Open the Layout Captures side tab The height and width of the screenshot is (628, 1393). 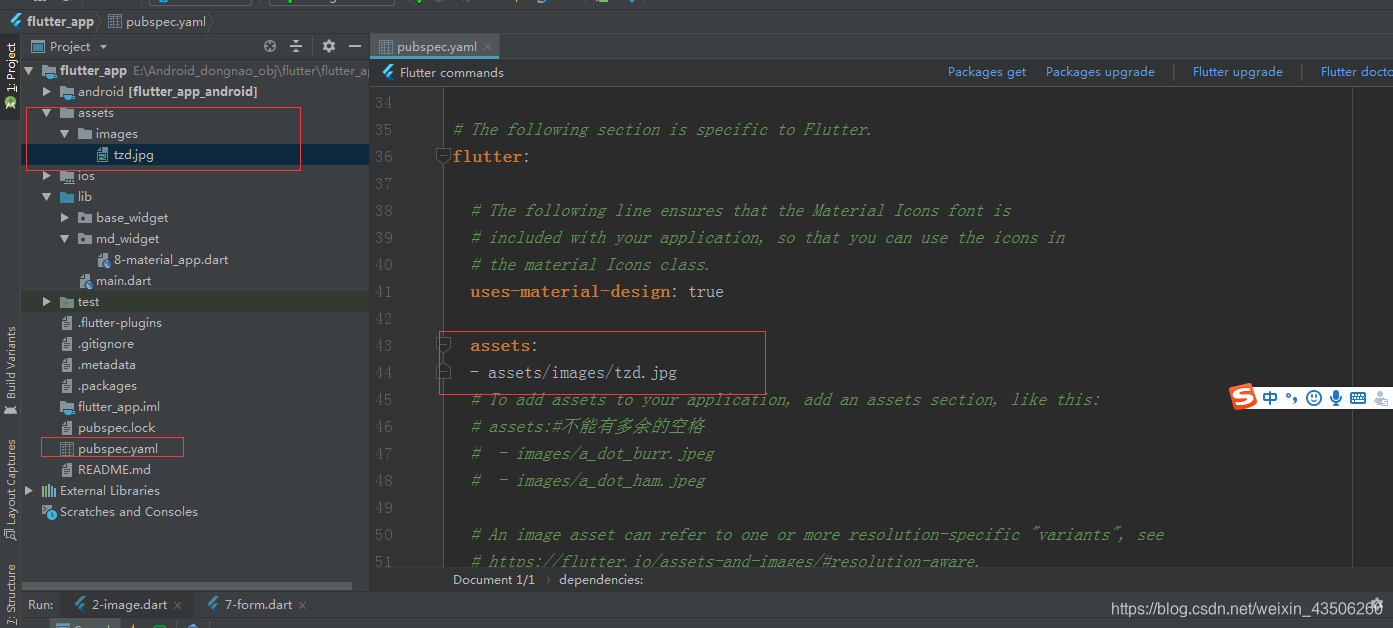[11, 490]
